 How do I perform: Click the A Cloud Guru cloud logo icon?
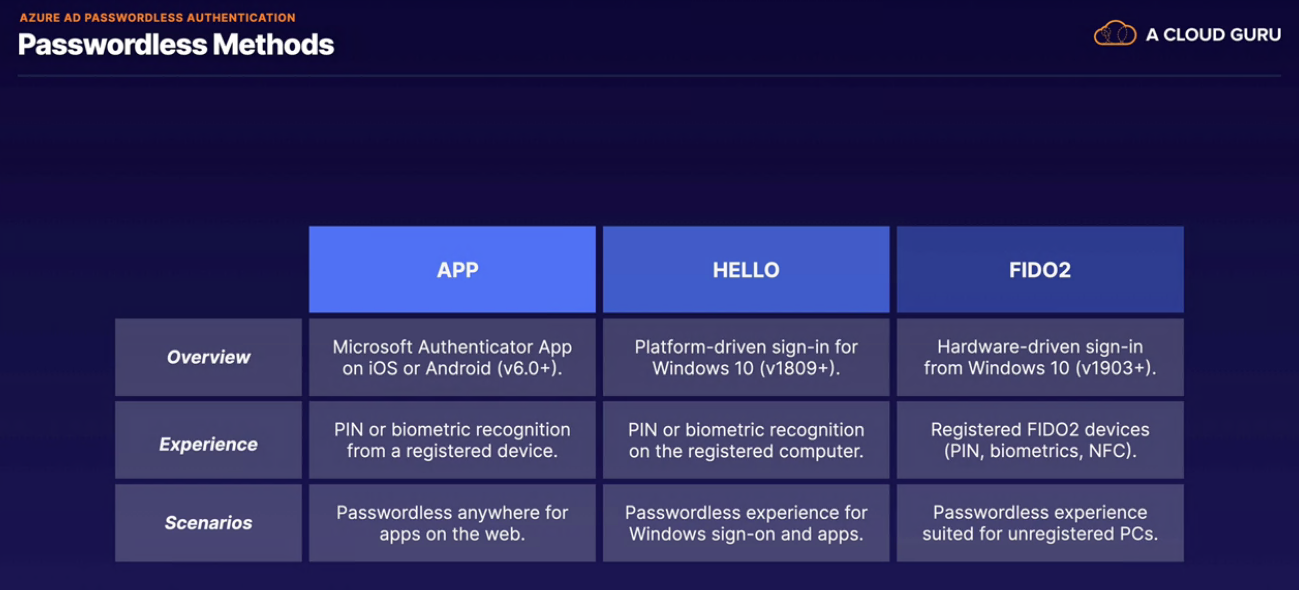click(1115, 34)
